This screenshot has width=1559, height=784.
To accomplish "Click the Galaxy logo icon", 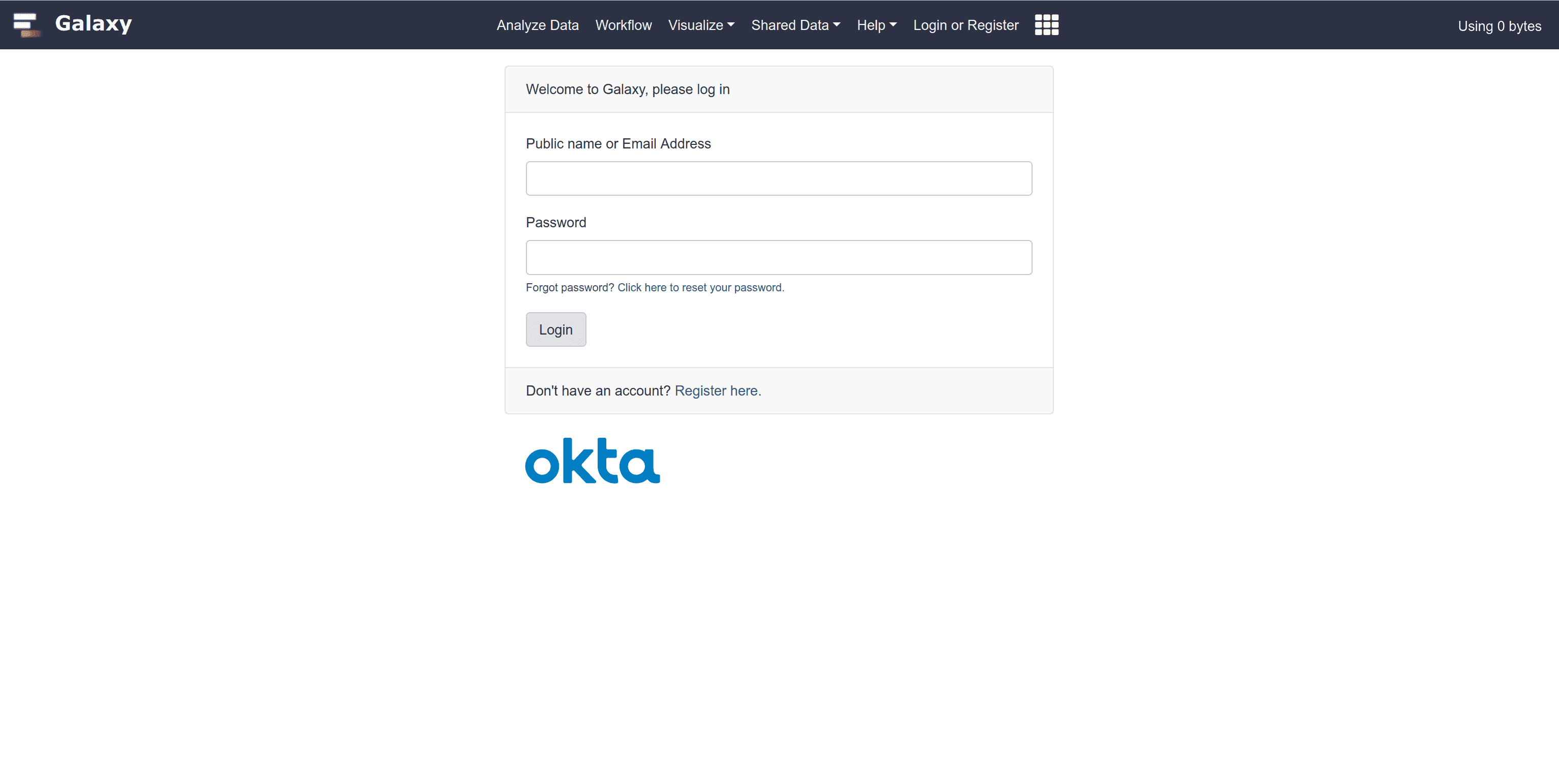I will point(26,25).
